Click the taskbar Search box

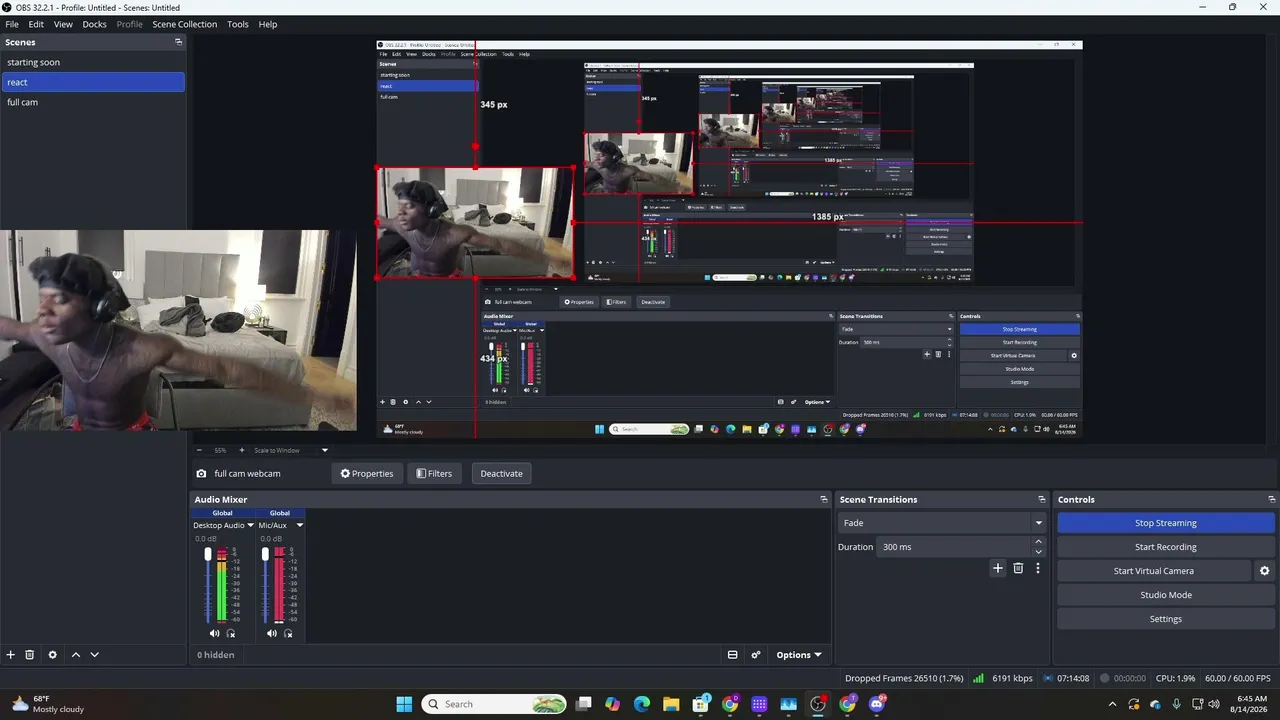pos(495,704)
